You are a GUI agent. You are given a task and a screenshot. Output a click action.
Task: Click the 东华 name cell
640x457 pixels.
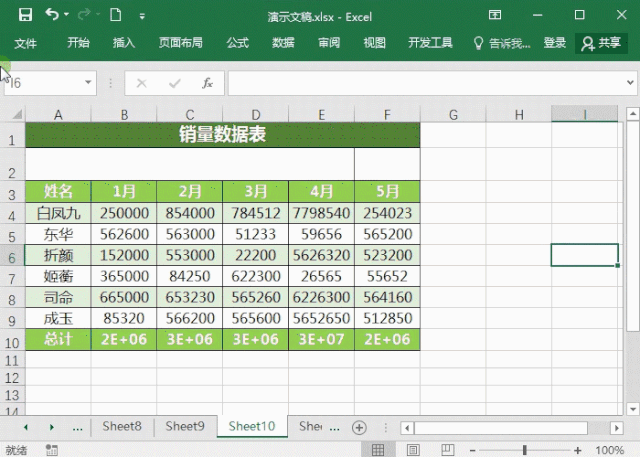(x=58, y=234)
